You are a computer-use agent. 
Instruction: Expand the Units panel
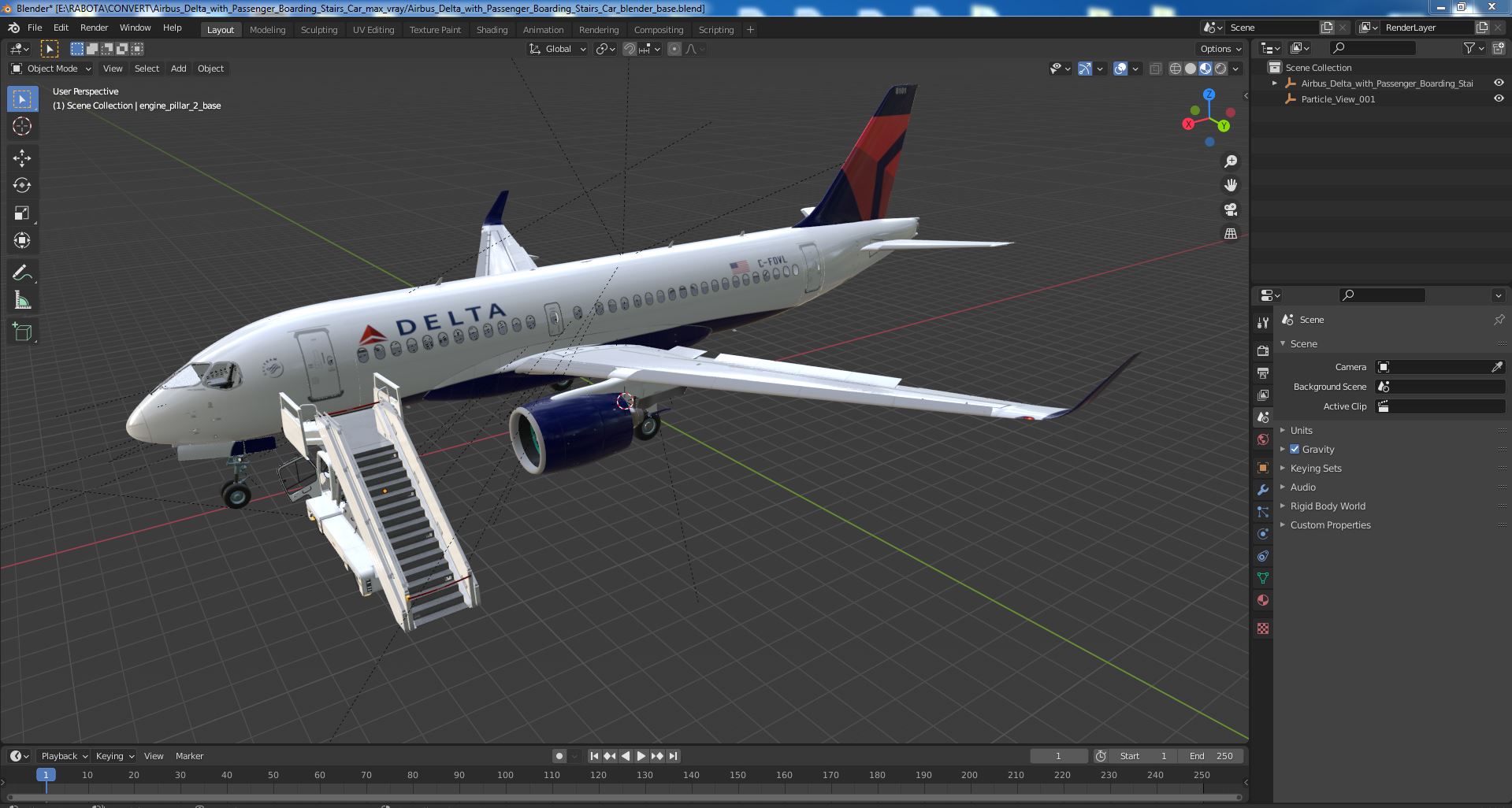click(1301, 430)
